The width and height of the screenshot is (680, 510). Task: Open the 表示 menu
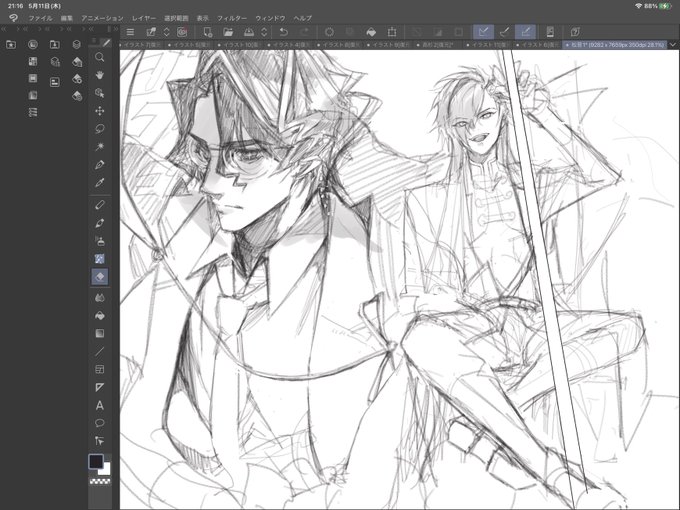point(203,18)
